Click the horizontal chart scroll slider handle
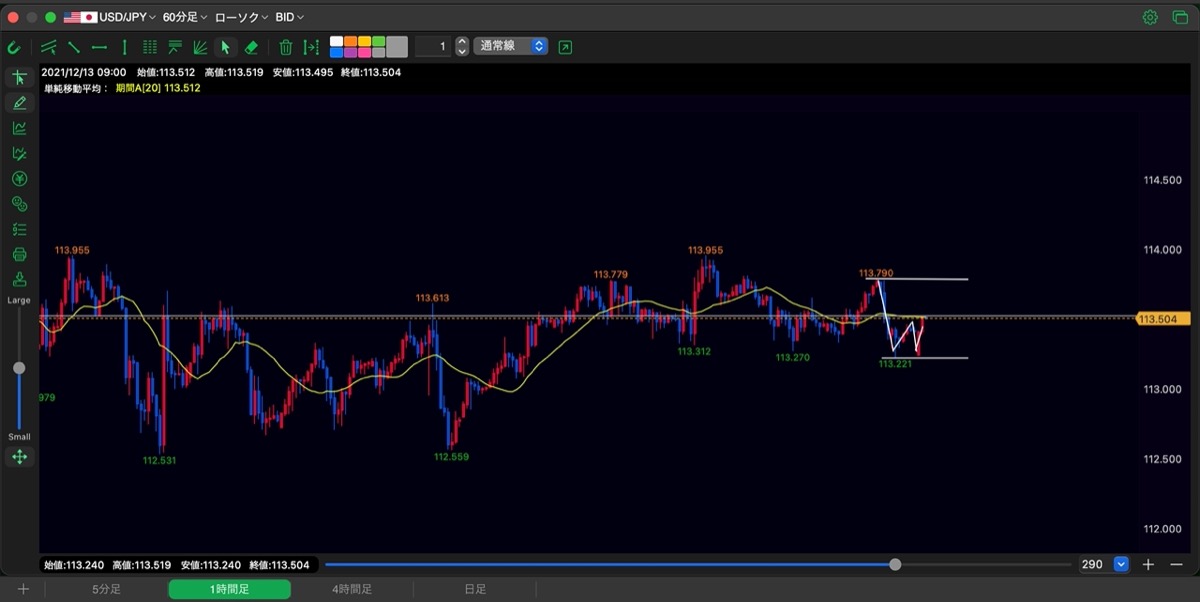Screen dimensions: 1200x602 (x=895, y=564)
